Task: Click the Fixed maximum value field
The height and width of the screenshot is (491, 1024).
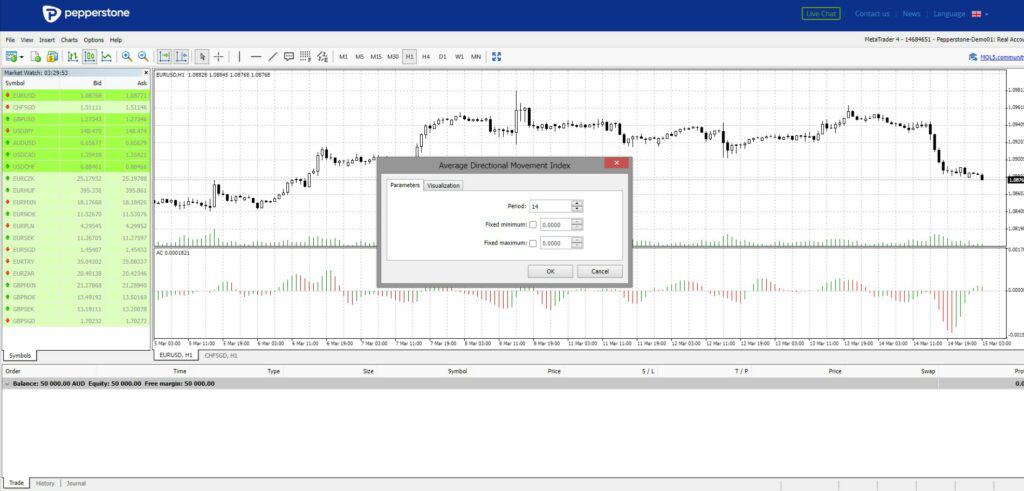Action: pyautogui.click(x=556, y=243)
